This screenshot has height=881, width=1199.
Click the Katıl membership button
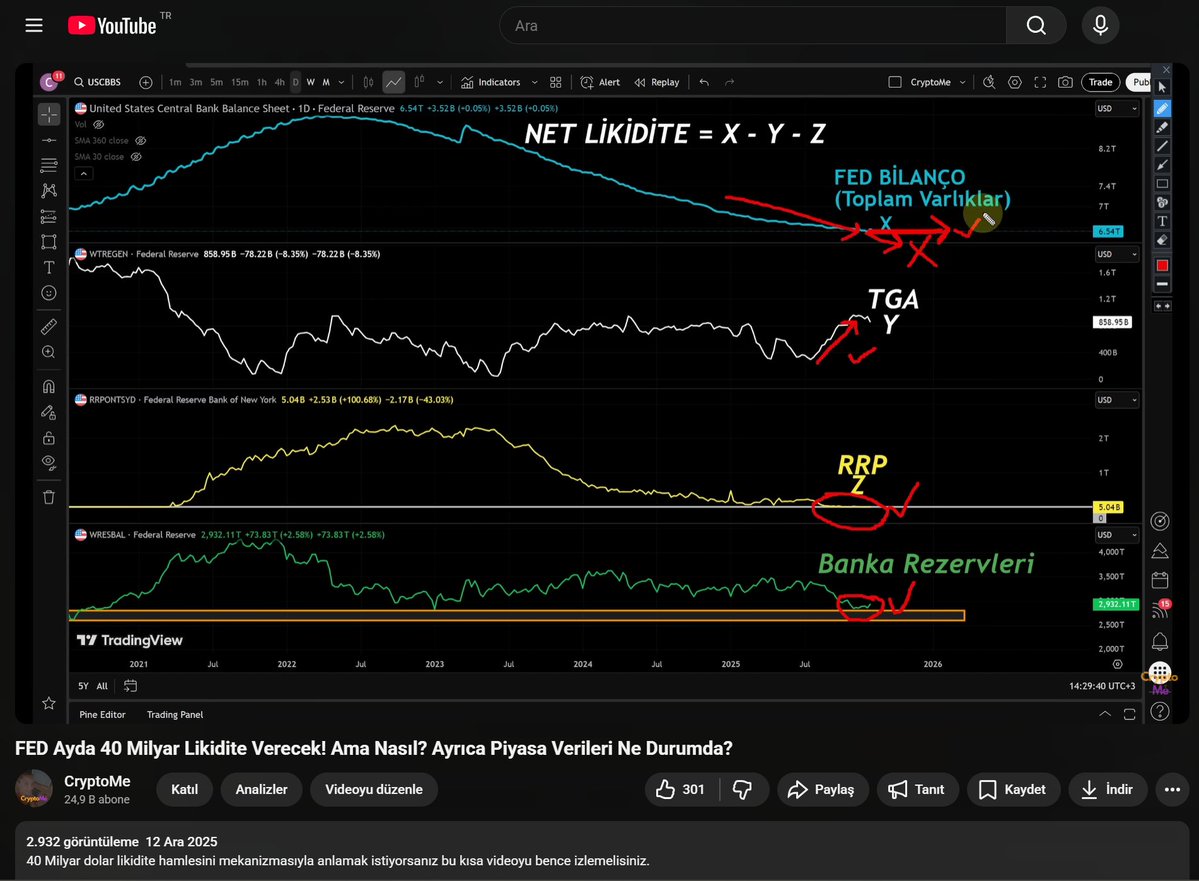coord(184,789)
